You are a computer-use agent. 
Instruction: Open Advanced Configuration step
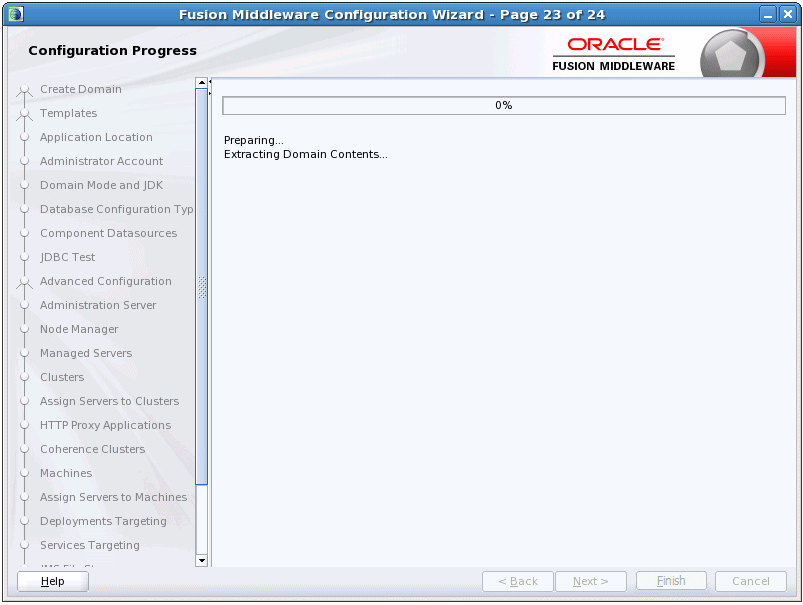click(x=106, y=281)
